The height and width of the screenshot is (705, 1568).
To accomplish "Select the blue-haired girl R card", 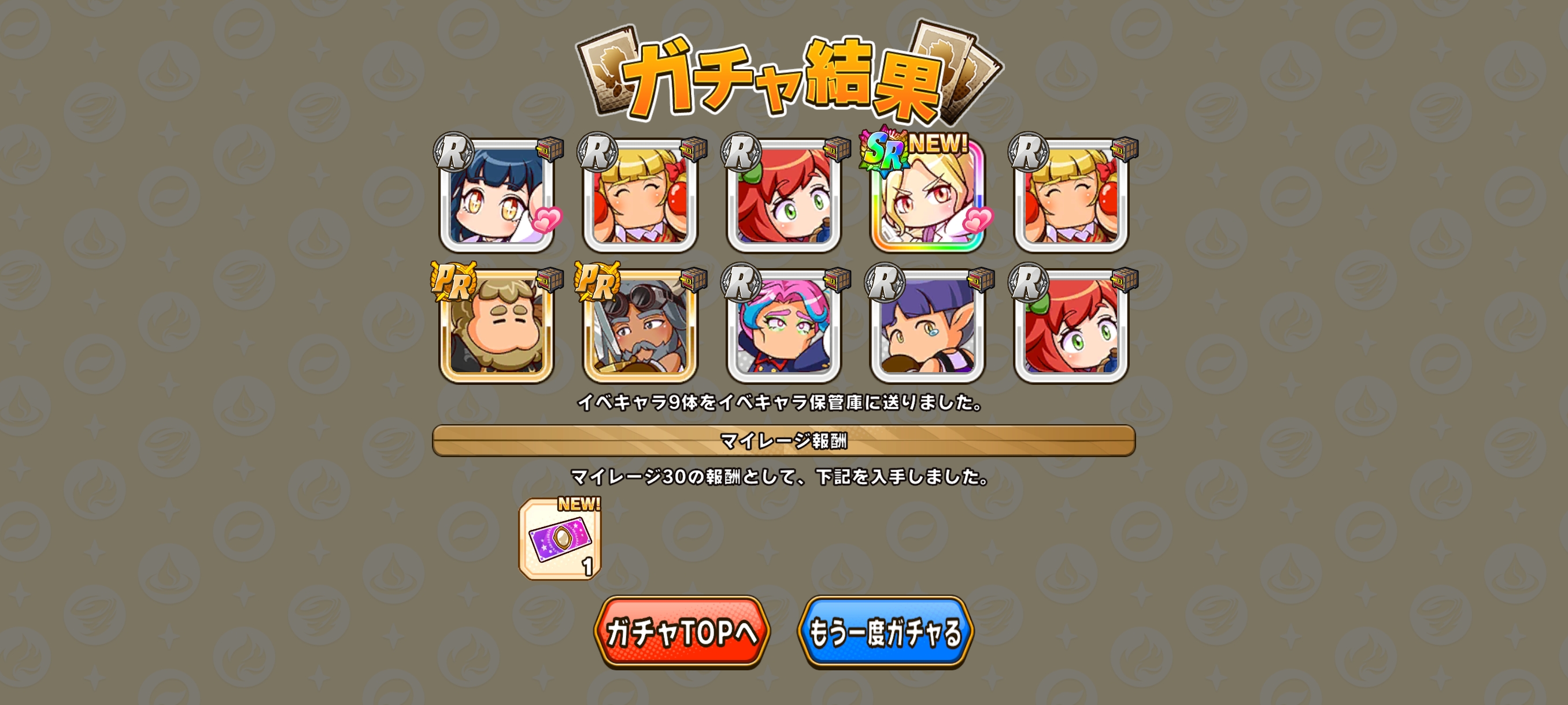I will click(496, 195).
